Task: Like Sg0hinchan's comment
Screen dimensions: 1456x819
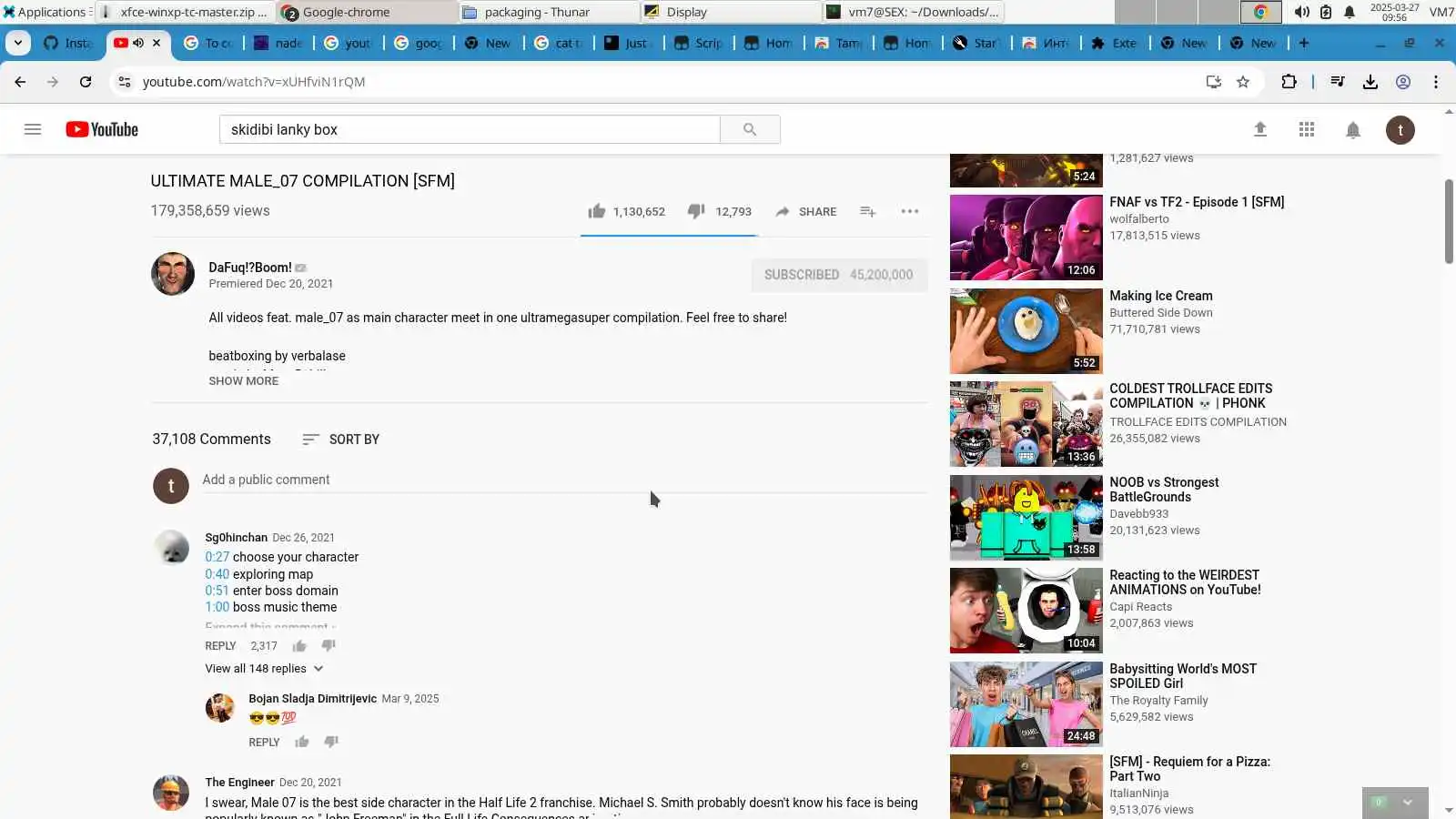Action: click(299, 646)
